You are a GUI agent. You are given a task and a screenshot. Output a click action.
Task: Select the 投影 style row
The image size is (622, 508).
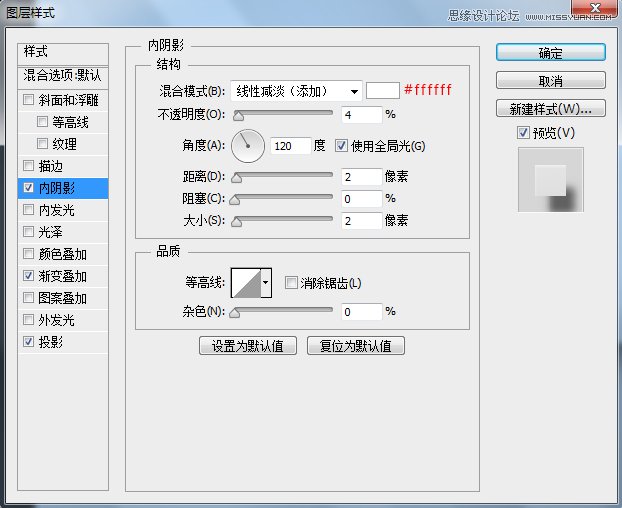click(63, 342)
